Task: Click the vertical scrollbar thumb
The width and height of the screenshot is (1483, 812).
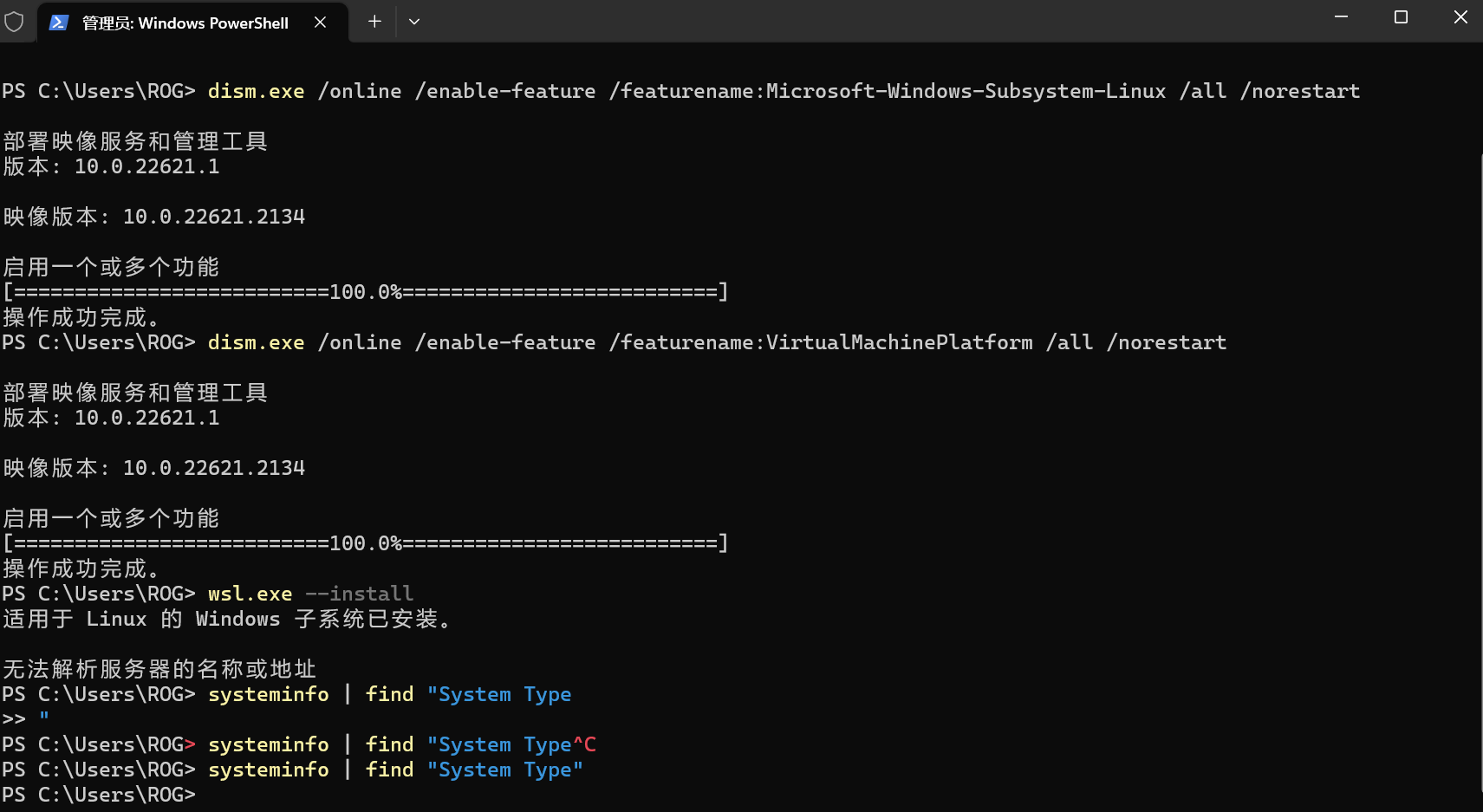Action: tap(1479, 468)
